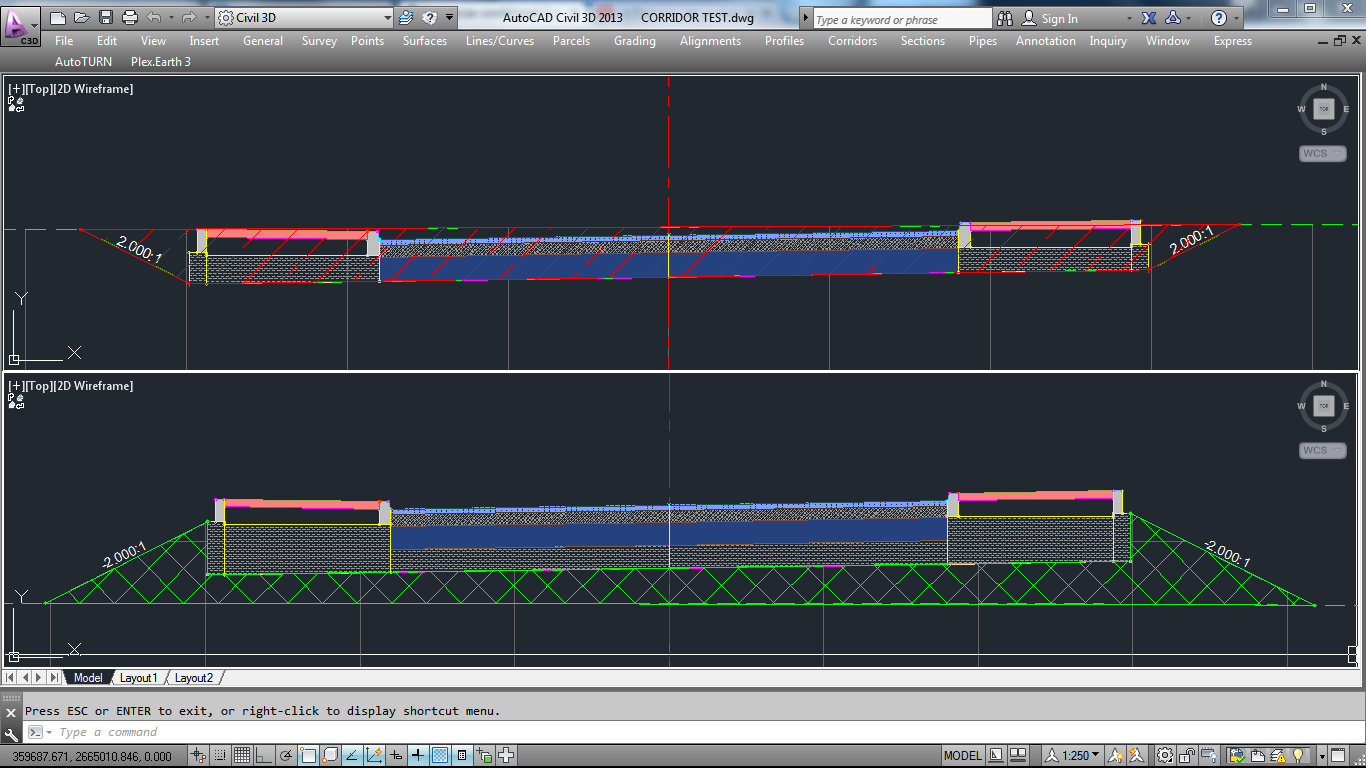Viewport: 1366px width, 768px height.
Task: Toggle Lineweight display in status bar
Action: (418, 755)
